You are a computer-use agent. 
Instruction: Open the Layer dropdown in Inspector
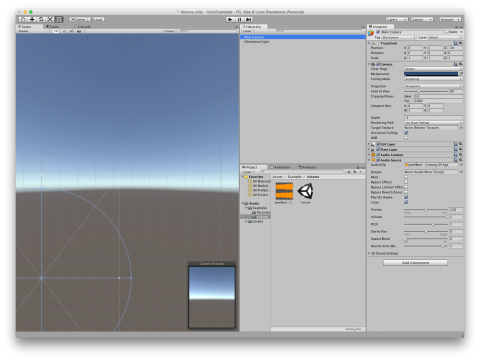coord(445,37)
